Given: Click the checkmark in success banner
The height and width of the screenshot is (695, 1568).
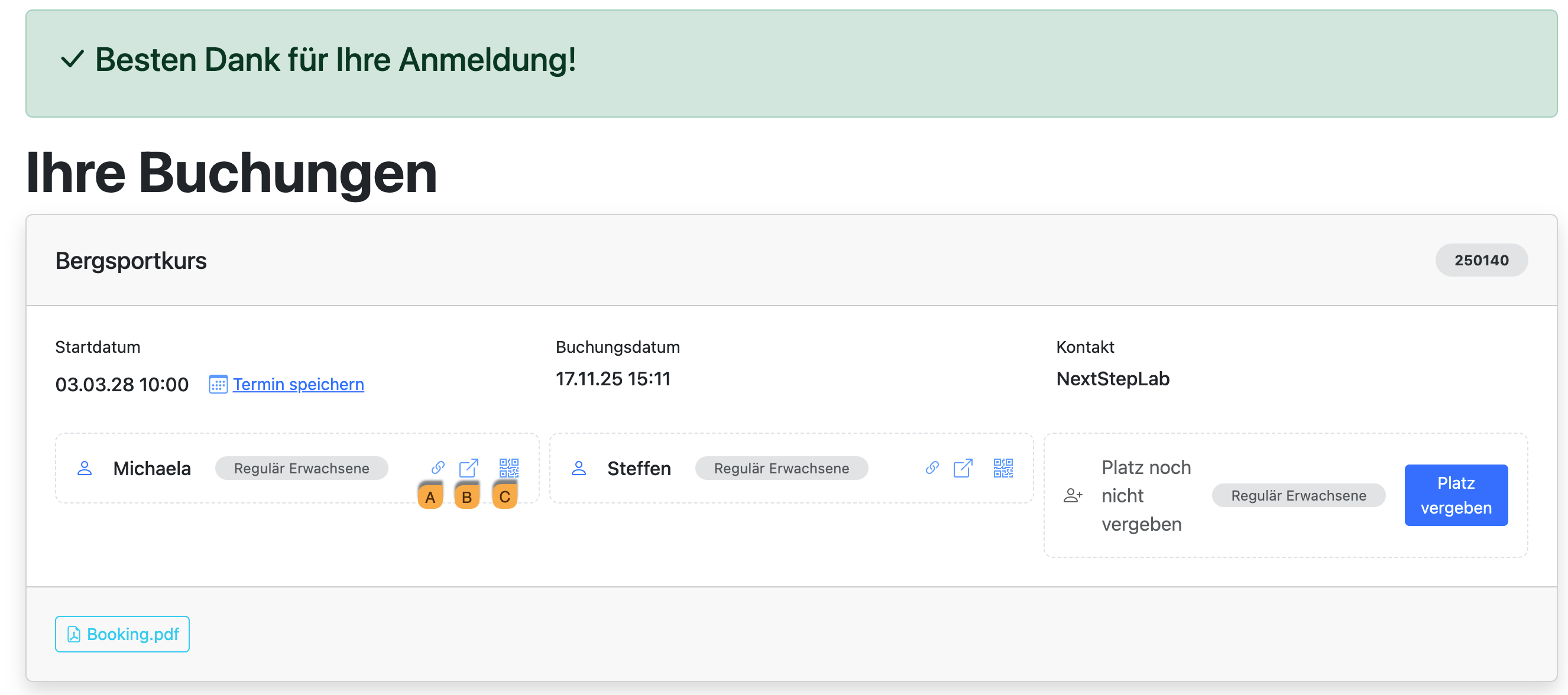Looking at the screenshot, I should pos(72,59).
